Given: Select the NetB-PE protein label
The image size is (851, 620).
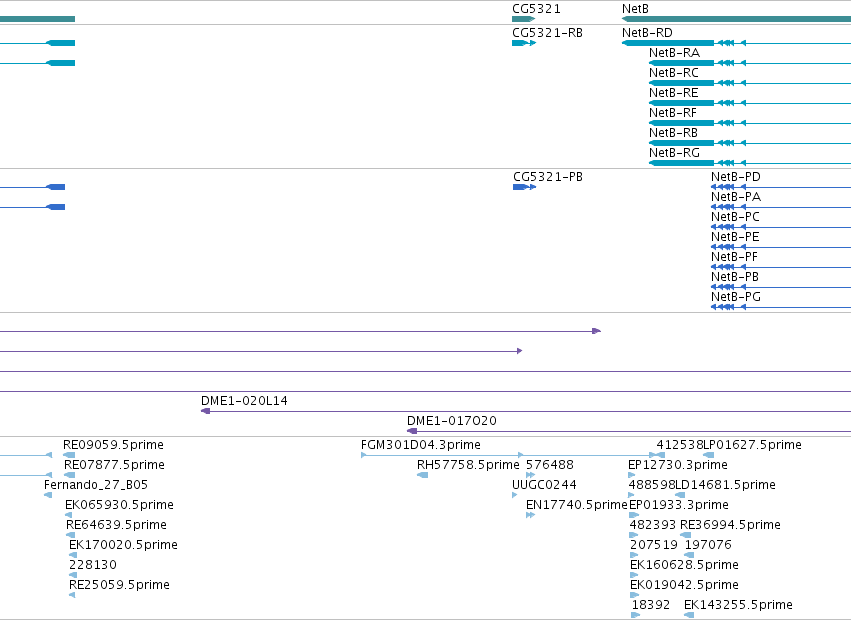Looking at the screenshot, I should [735, 237].
